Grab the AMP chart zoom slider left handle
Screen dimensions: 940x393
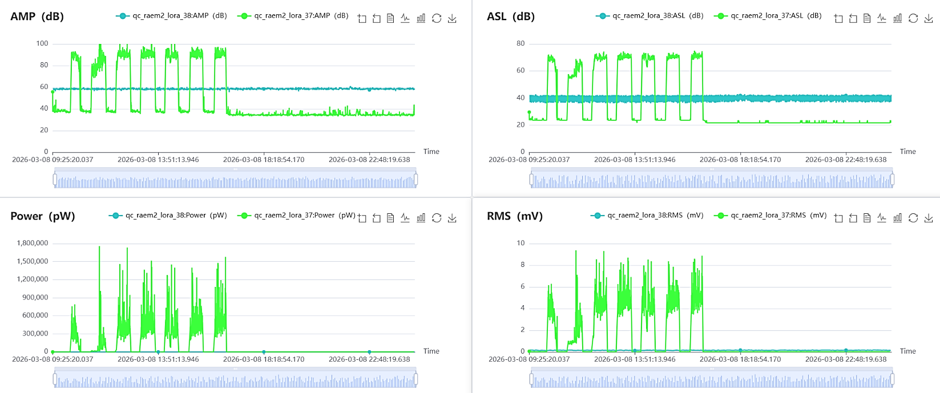pos(55,179)
